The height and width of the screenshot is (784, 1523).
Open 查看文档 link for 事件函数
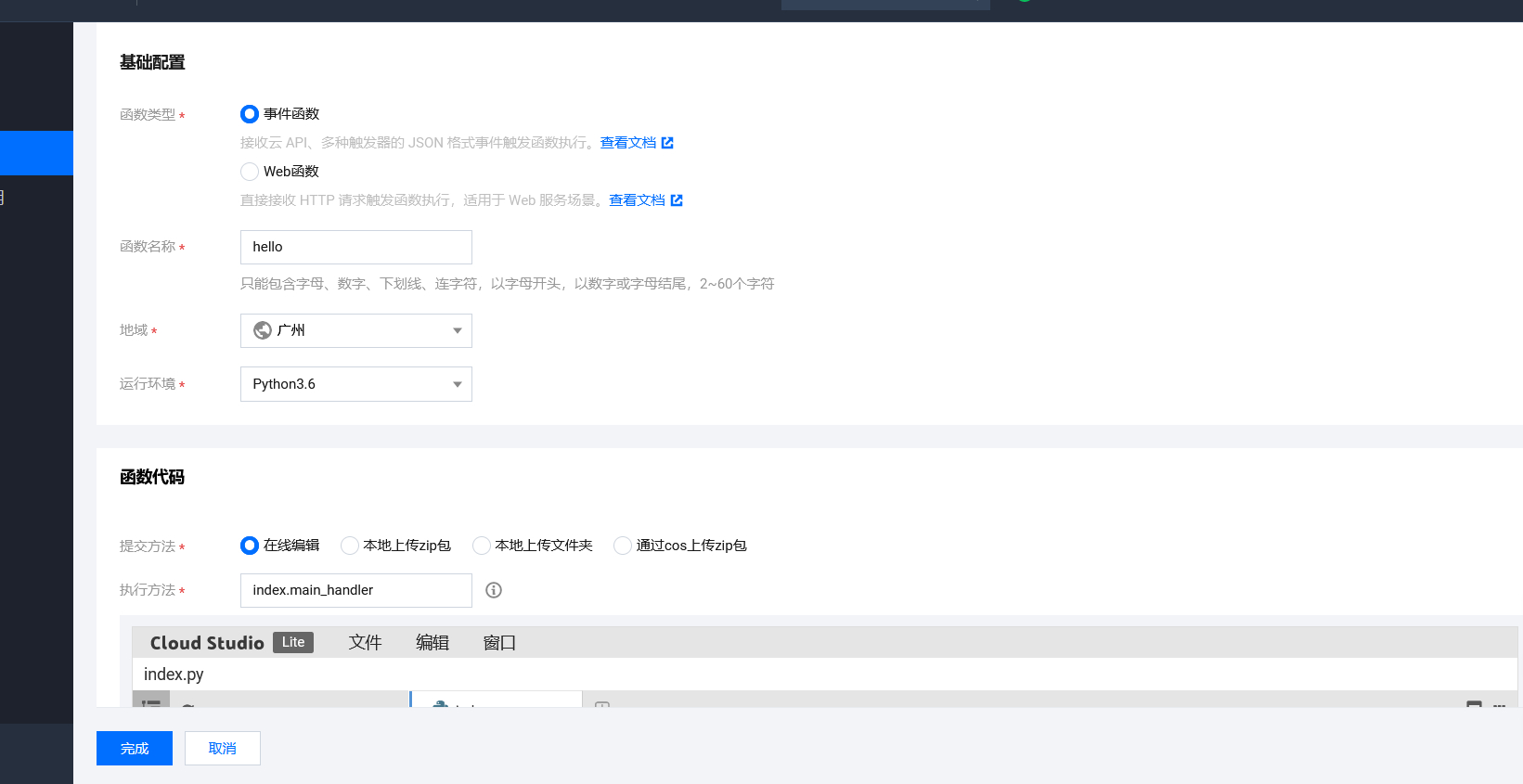628,143
